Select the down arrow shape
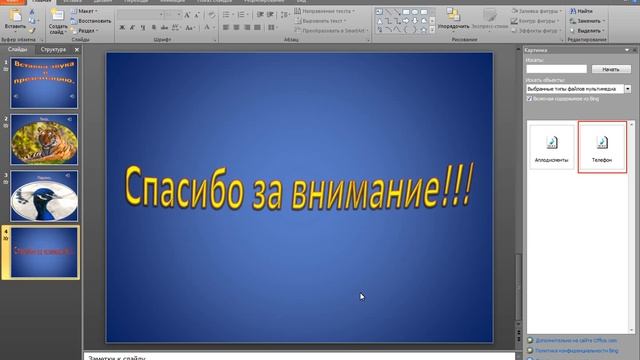Screen dimensions: 640x360 415,21
